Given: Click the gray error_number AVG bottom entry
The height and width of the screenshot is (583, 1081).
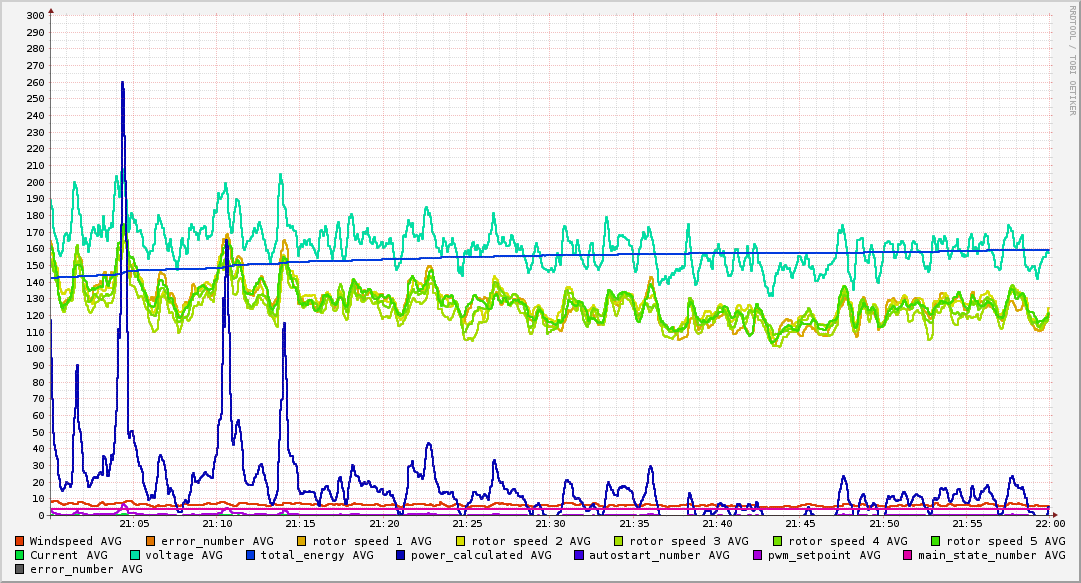Looking at the screenshot, I should coord(79,569).
